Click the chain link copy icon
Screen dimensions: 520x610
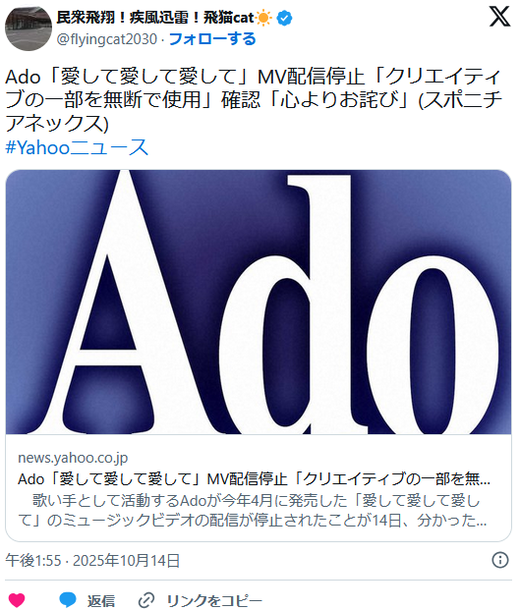tap(147, 600)
